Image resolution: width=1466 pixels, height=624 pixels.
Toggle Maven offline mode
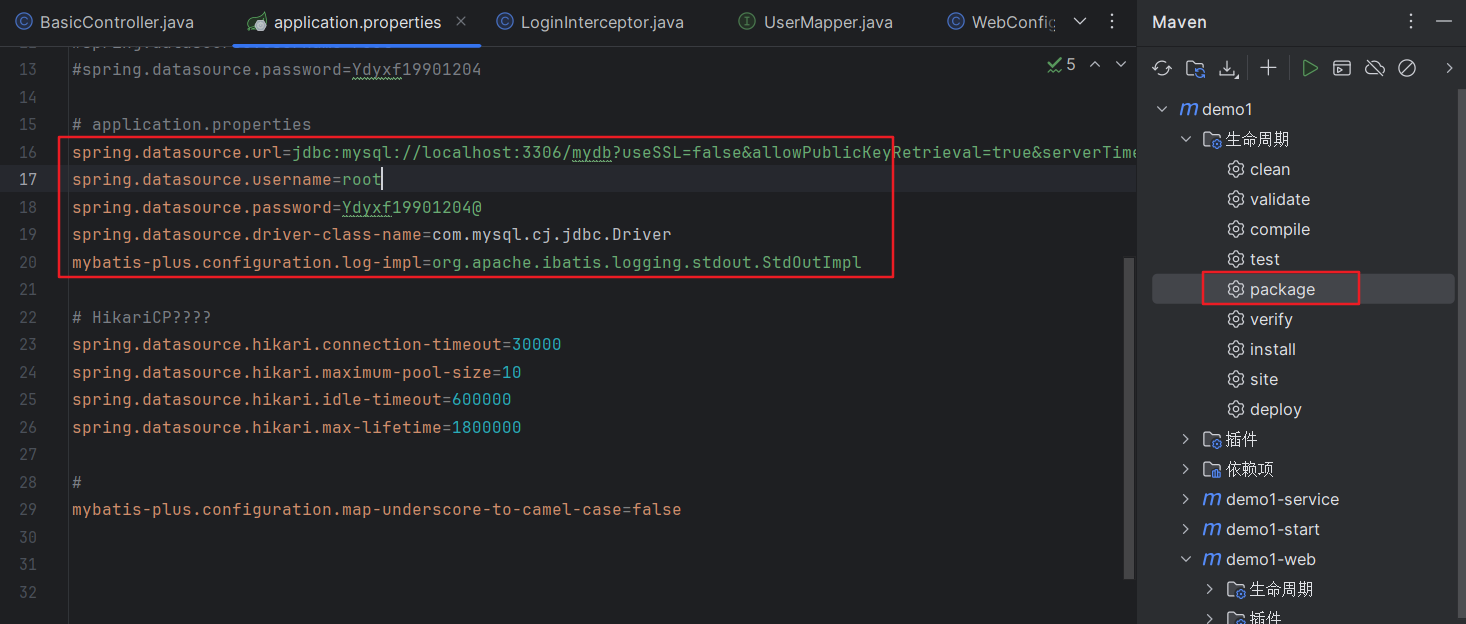point(1374,68)
